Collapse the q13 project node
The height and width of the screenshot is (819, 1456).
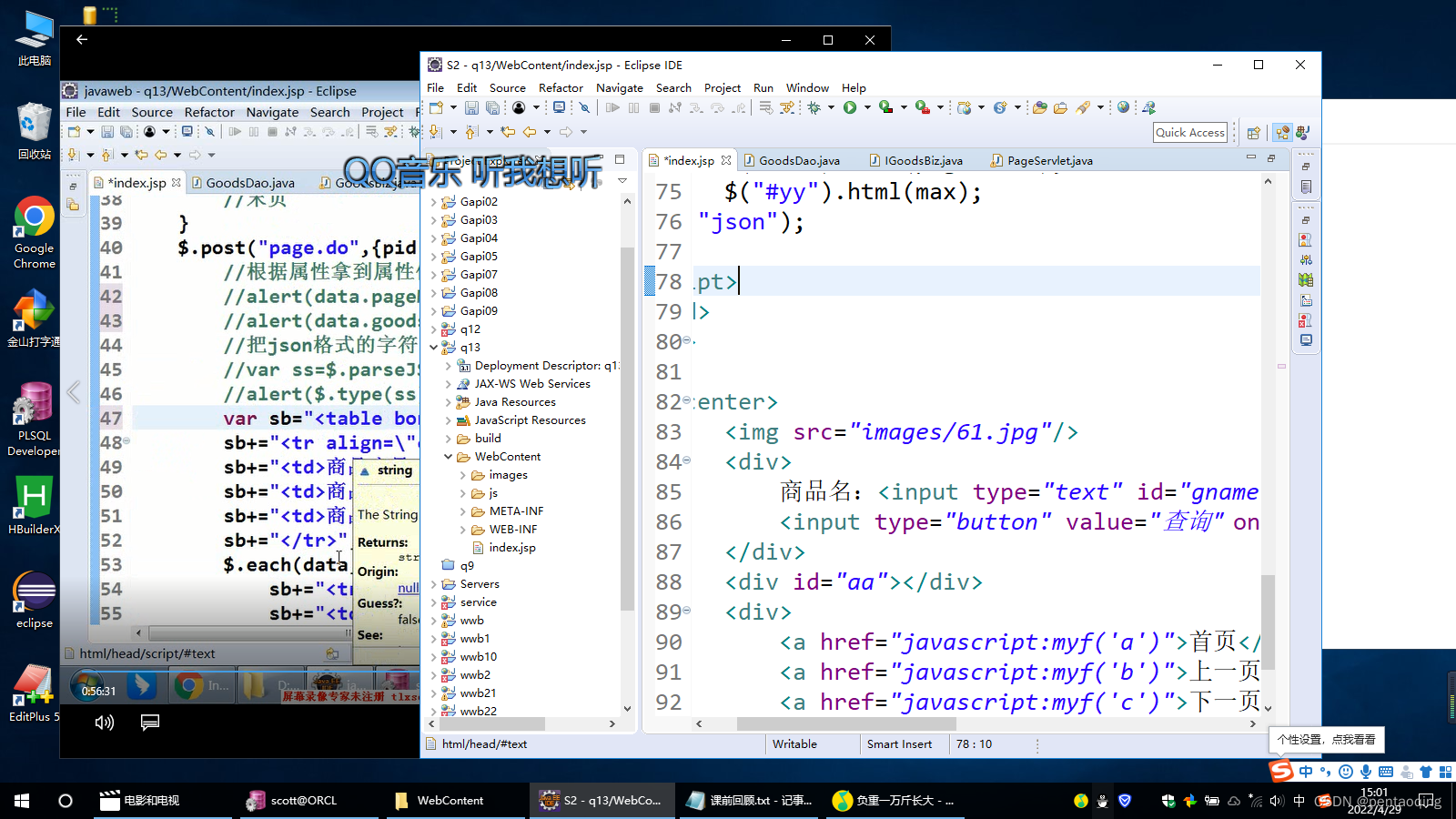click(x=433, y=348)
